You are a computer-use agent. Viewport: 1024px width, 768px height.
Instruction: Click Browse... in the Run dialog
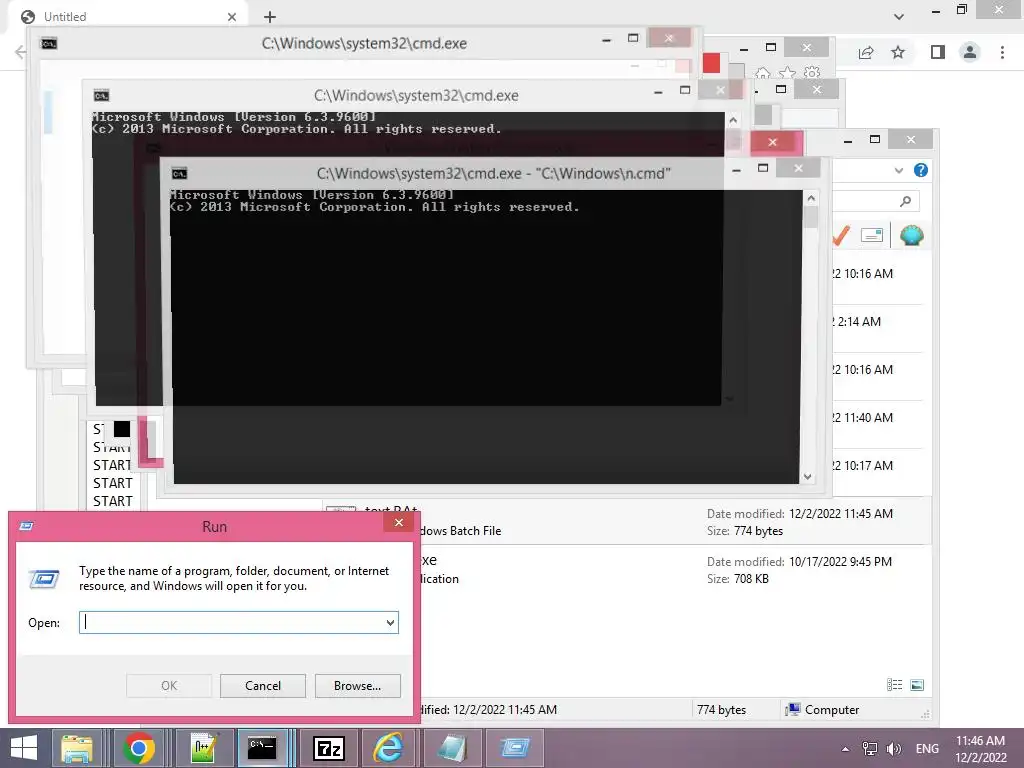pyautogui.click(x=357, y=686)
